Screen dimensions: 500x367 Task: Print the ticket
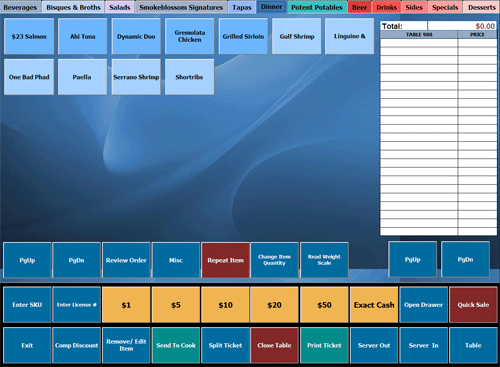(x=324, y=345)
